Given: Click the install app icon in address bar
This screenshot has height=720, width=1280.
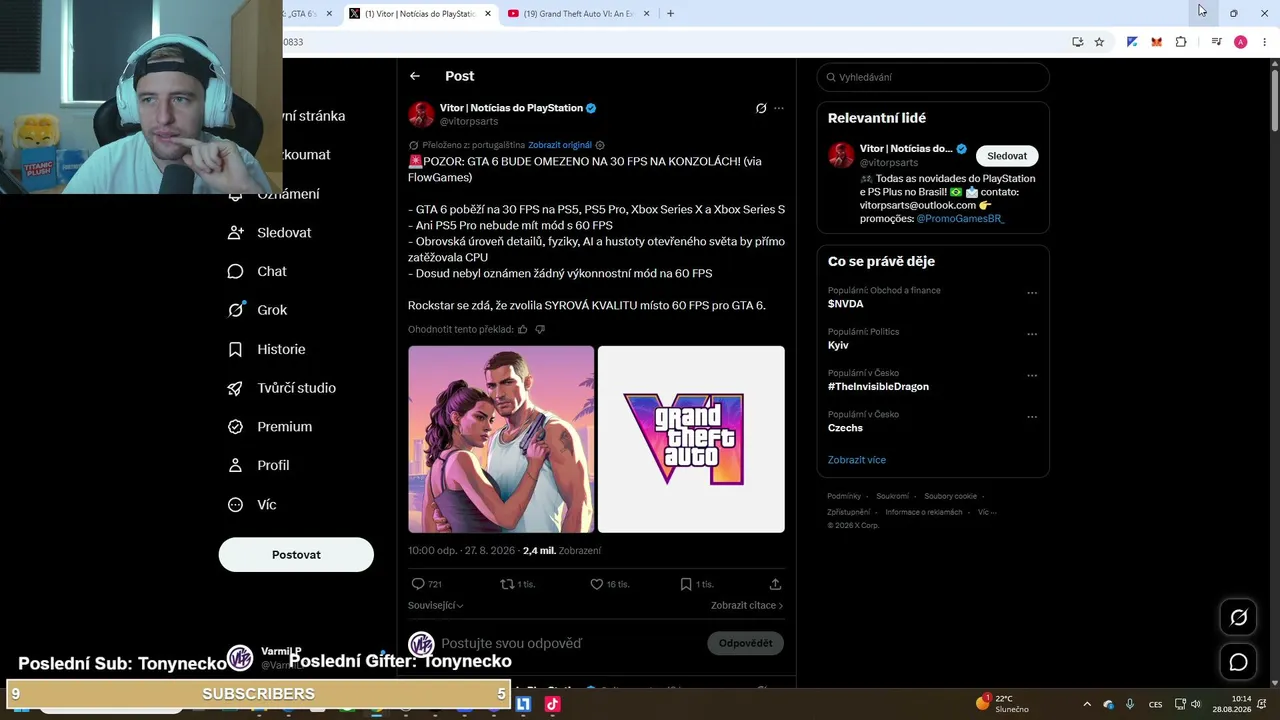Looking at the screenshot, I should pos(1077,42).
